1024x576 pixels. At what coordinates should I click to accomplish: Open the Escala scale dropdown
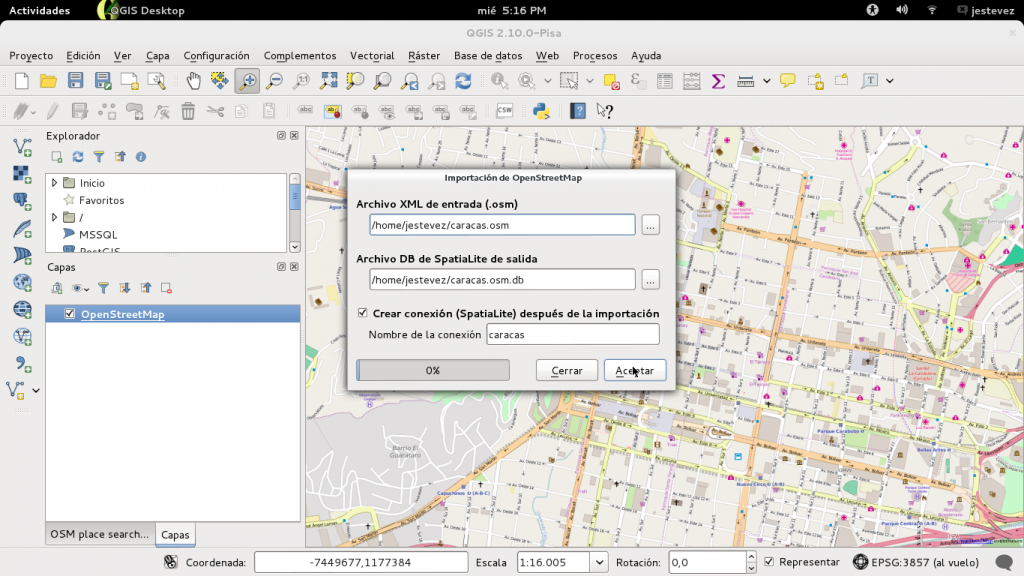[598, 563]
